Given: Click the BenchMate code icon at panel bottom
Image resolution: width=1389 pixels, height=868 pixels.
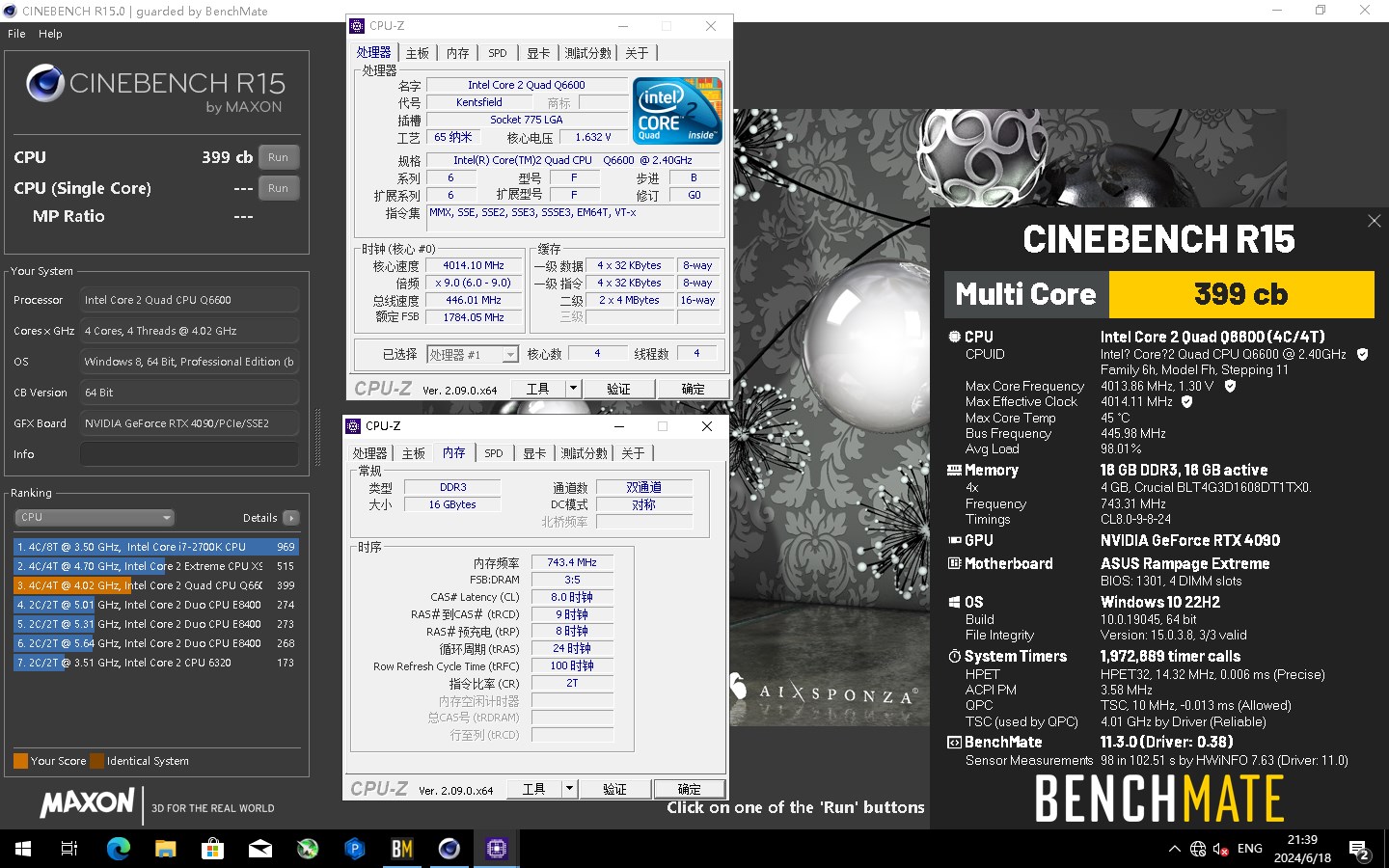Looking at the screenshot, I should (954, 742).
